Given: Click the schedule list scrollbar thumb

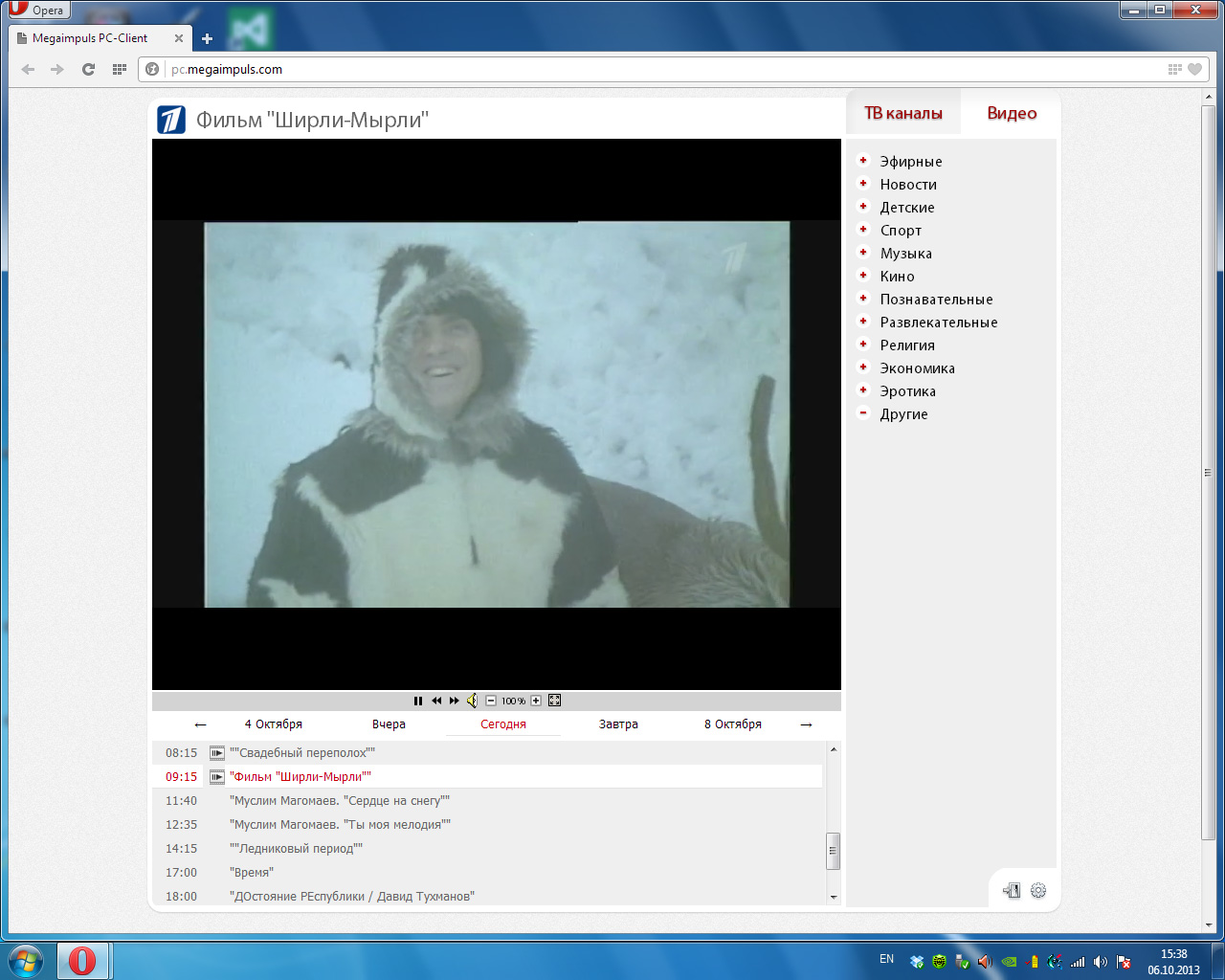Looking at the screenshot, I should (x=834, y=851).
